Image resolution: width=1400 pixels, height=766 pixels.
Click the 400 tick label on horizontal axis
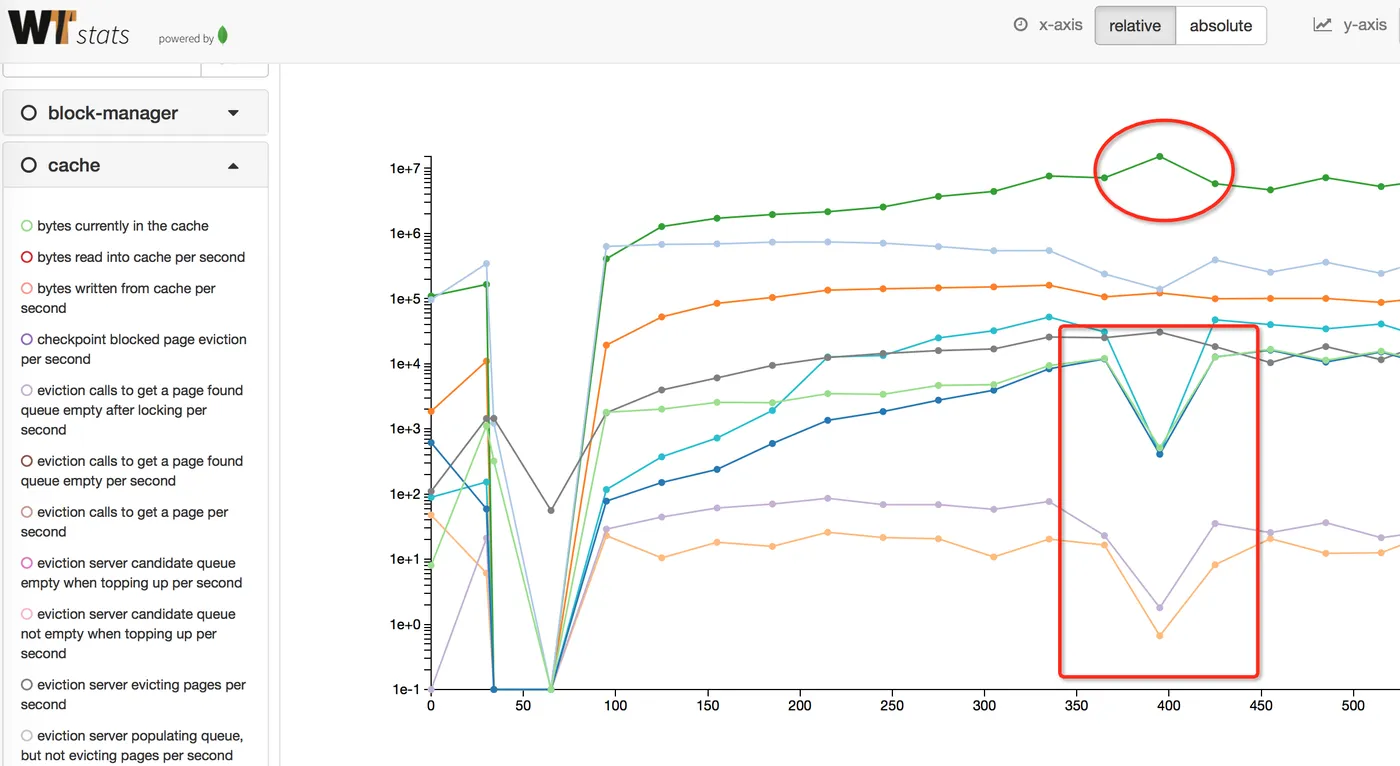coord(1169,705)
